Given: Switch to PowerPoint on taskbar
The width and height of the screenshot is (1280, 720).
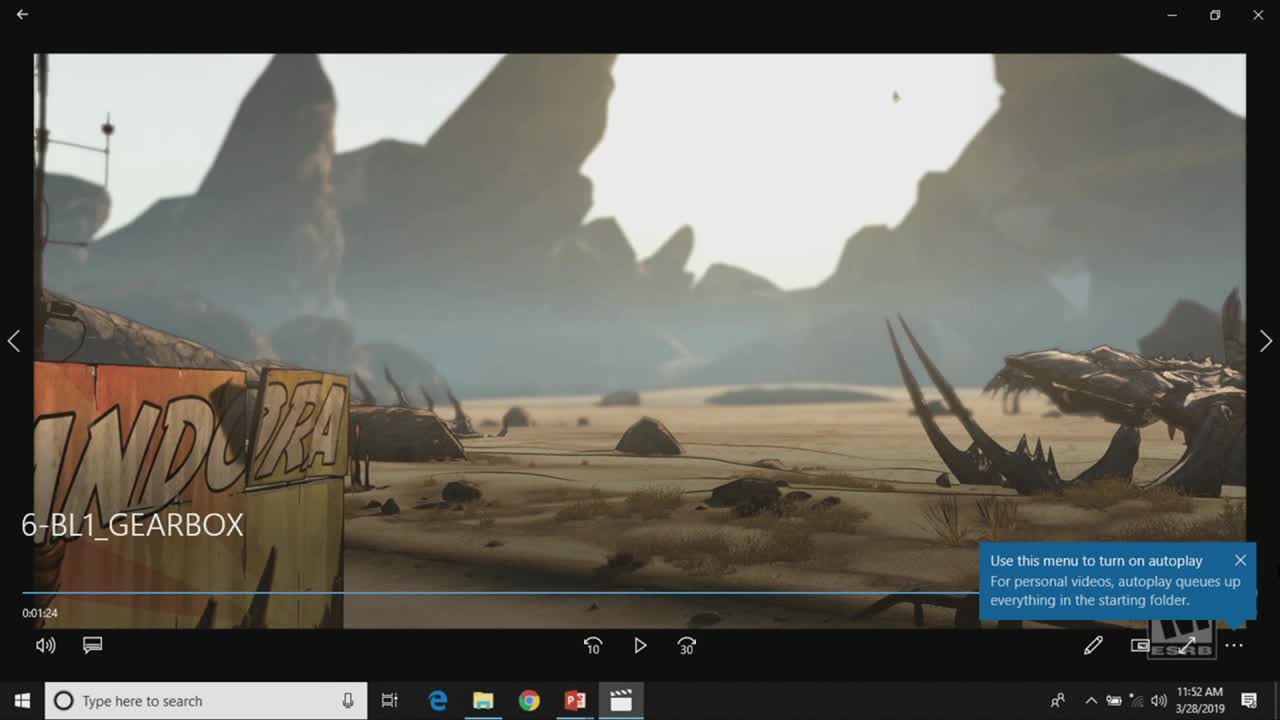Looking at the screenshot, I should pyautogui.click(x=575, y=701).
